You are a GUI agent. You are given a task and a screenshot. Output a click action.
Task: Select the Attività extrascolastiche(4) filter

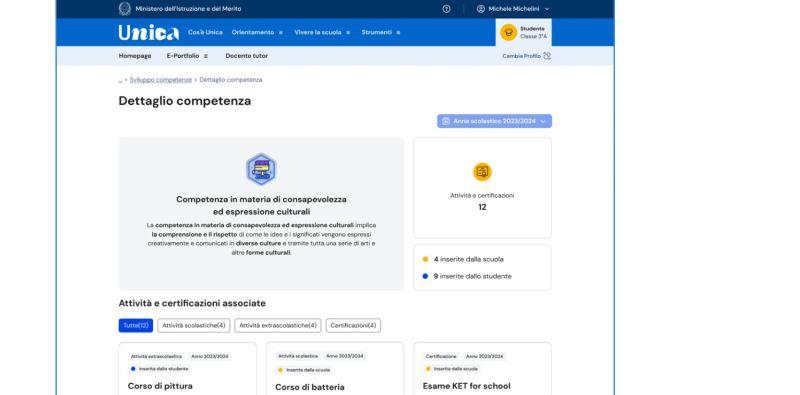point(278,326)
